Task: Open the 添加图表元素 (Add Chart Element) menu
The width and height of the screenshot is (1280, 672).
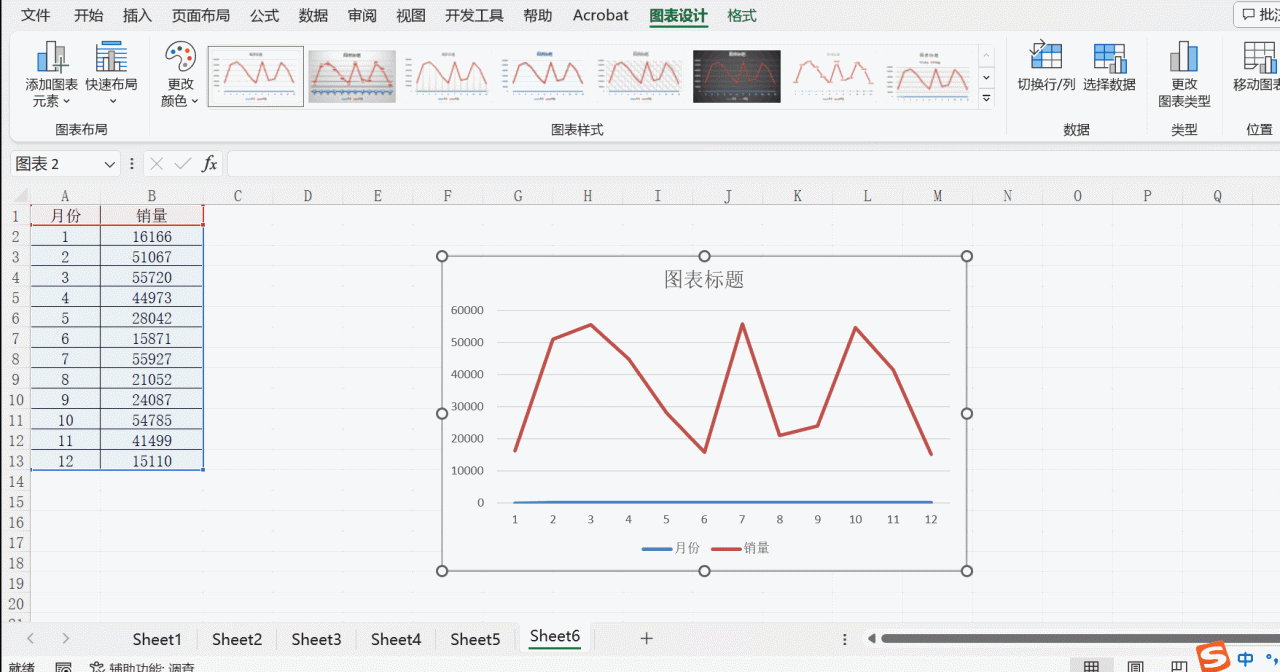Action: 51,75
